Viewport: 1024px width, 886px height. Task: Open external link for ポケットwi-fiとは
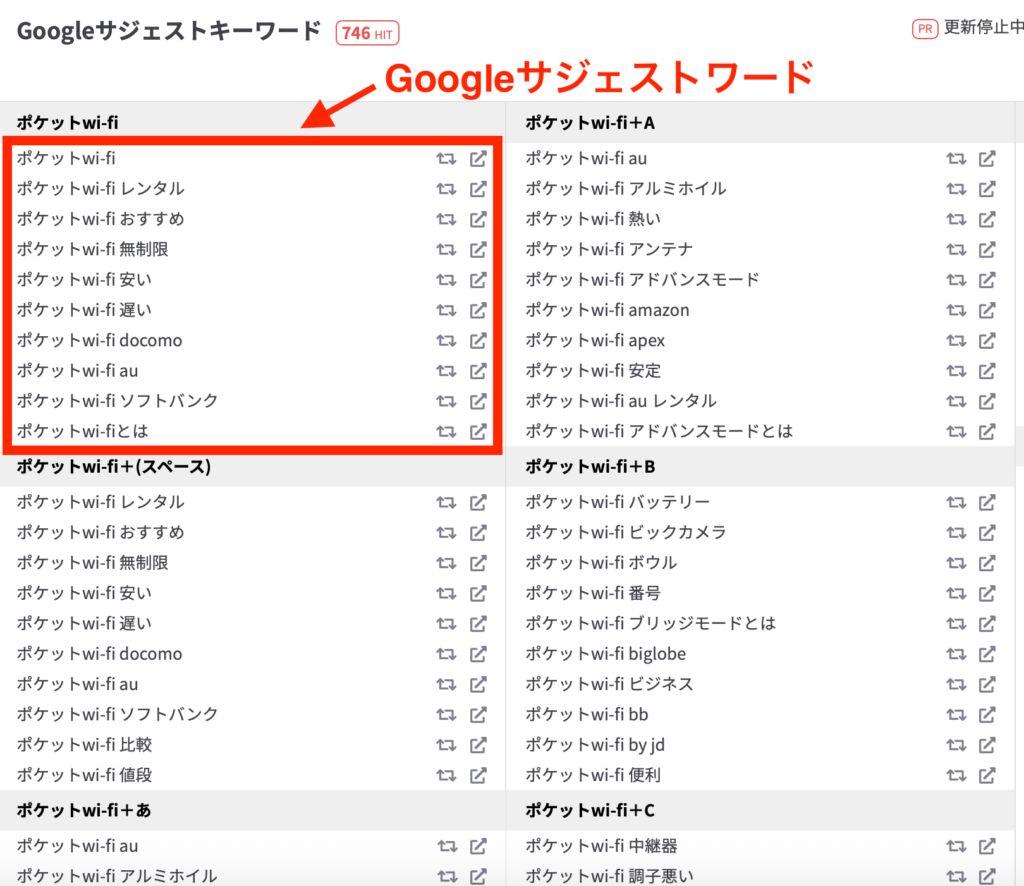478,432
